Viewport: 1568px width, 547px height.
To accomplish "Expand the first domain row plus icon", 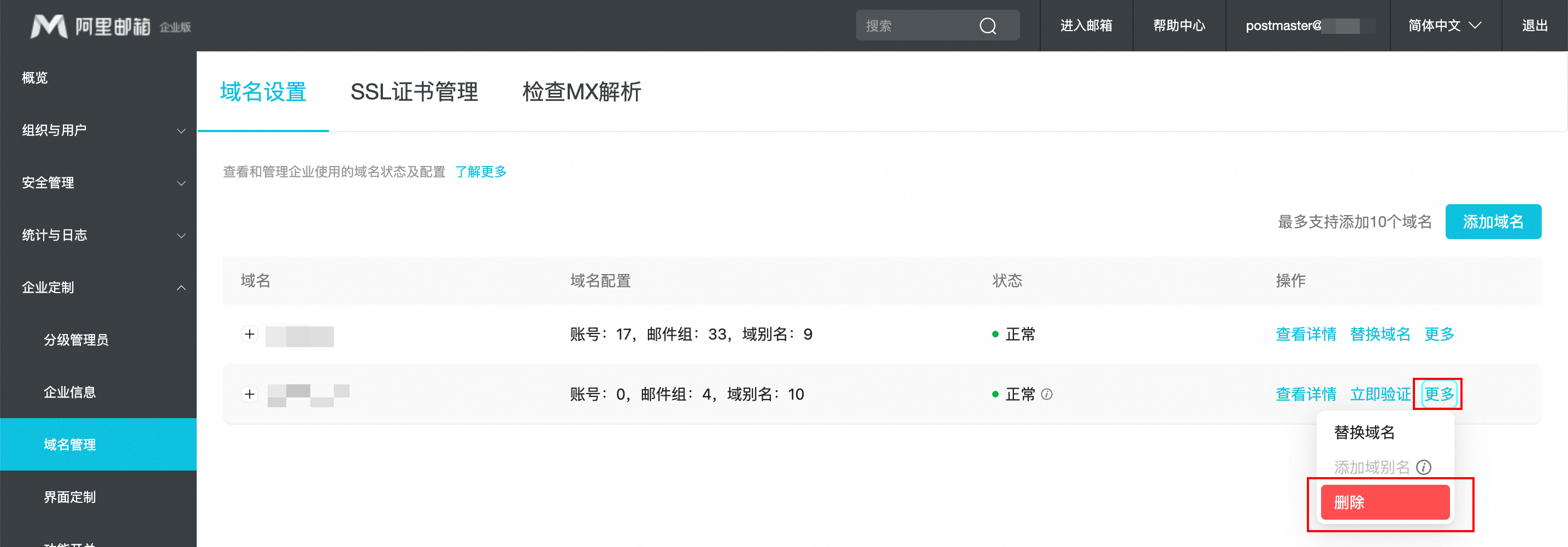I will point(250,334).
